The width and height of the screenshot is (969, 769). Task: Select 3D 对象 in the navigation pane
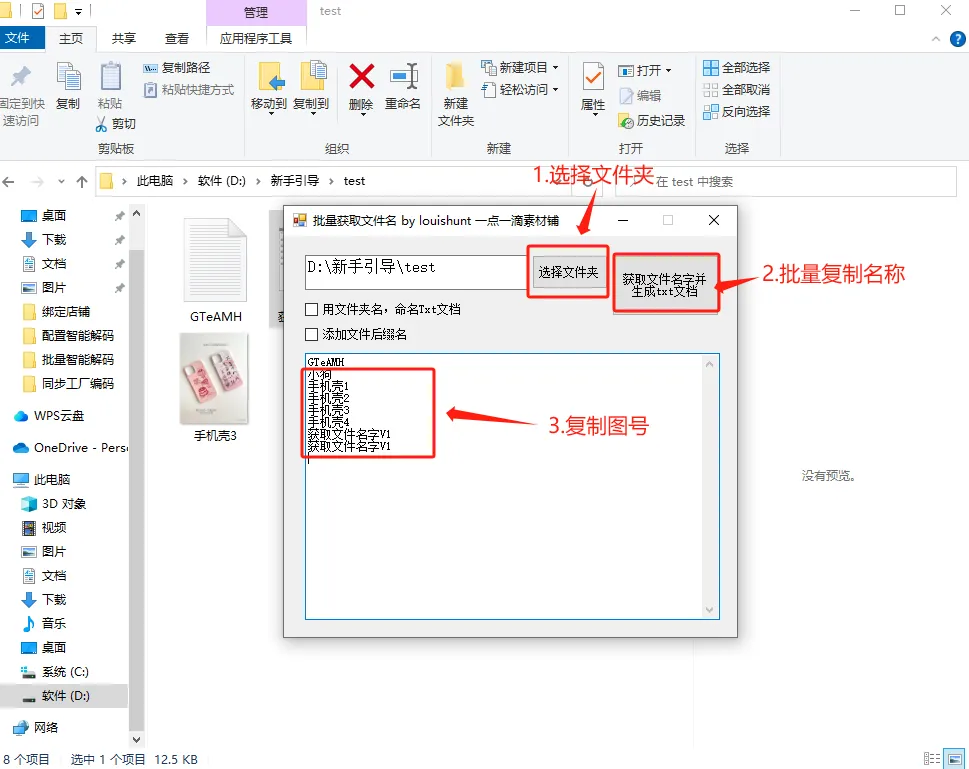pos(64,504)
